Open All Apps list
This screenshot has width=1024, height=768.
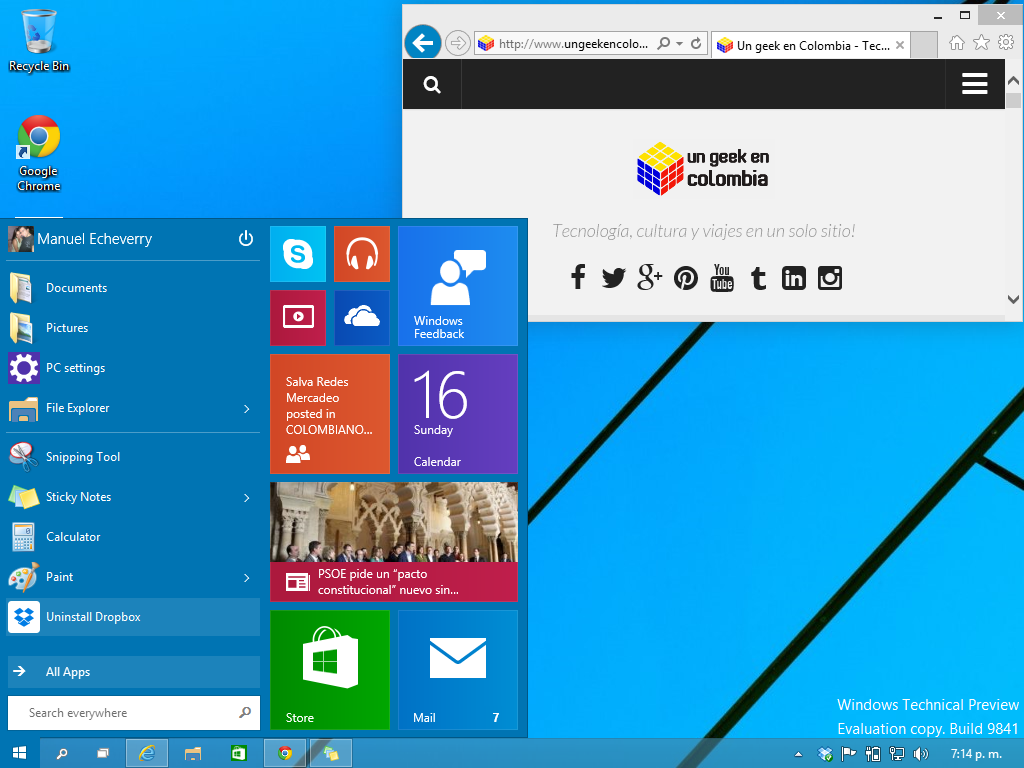(133, 671)
